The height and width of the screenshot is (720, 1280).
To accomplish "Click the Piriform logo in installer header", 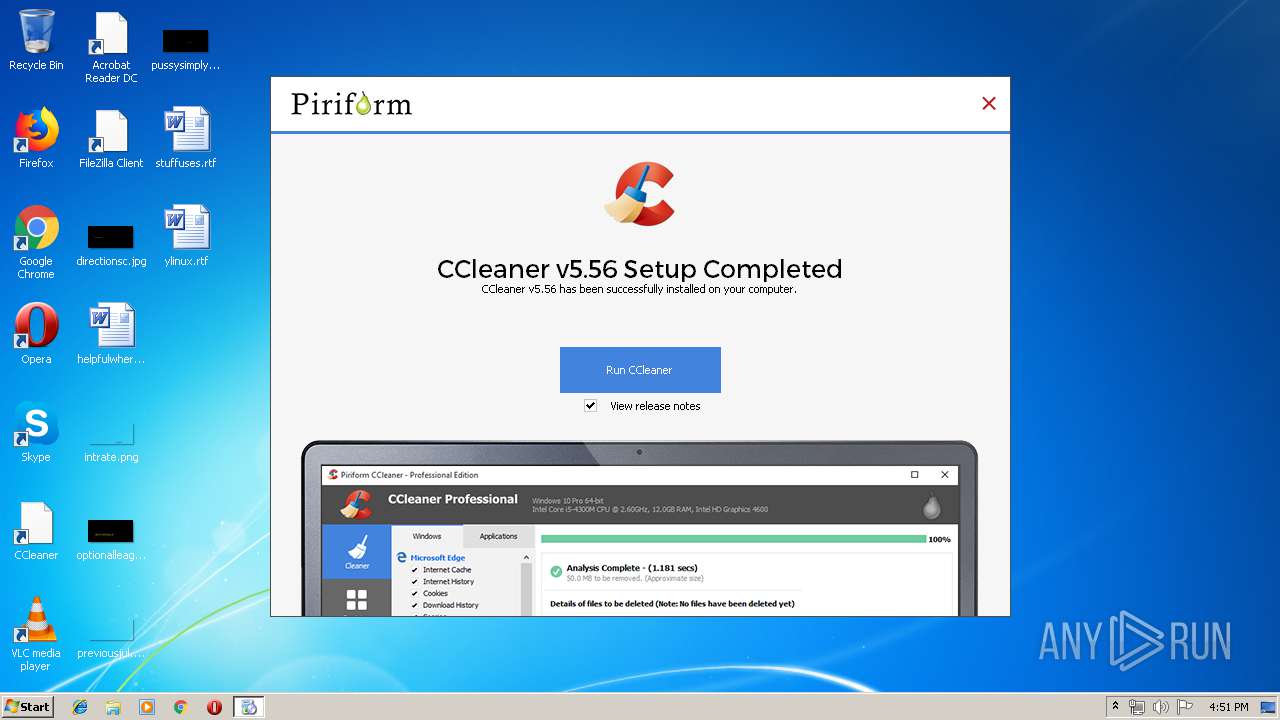I will (351, 104).
